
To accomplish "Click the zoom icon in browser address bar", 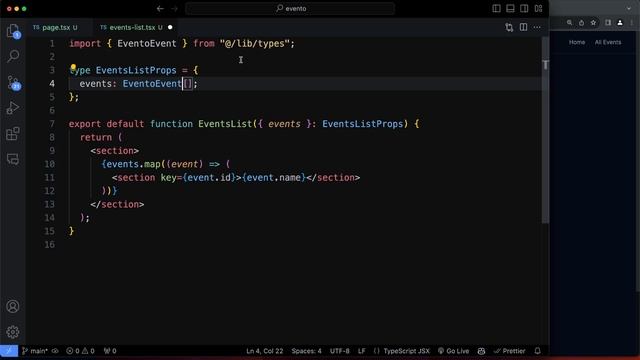I will click(569, 23).
